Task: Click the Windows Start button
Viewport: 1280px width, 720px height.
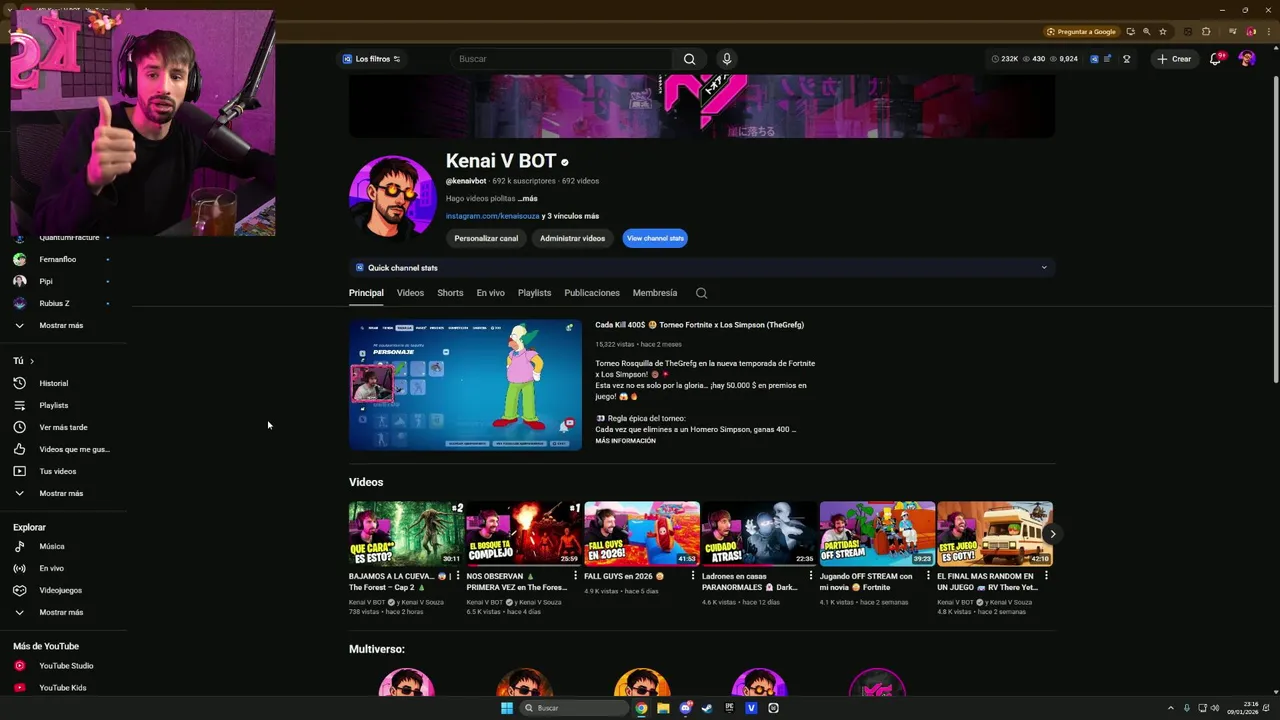Action: coord(507,708)
